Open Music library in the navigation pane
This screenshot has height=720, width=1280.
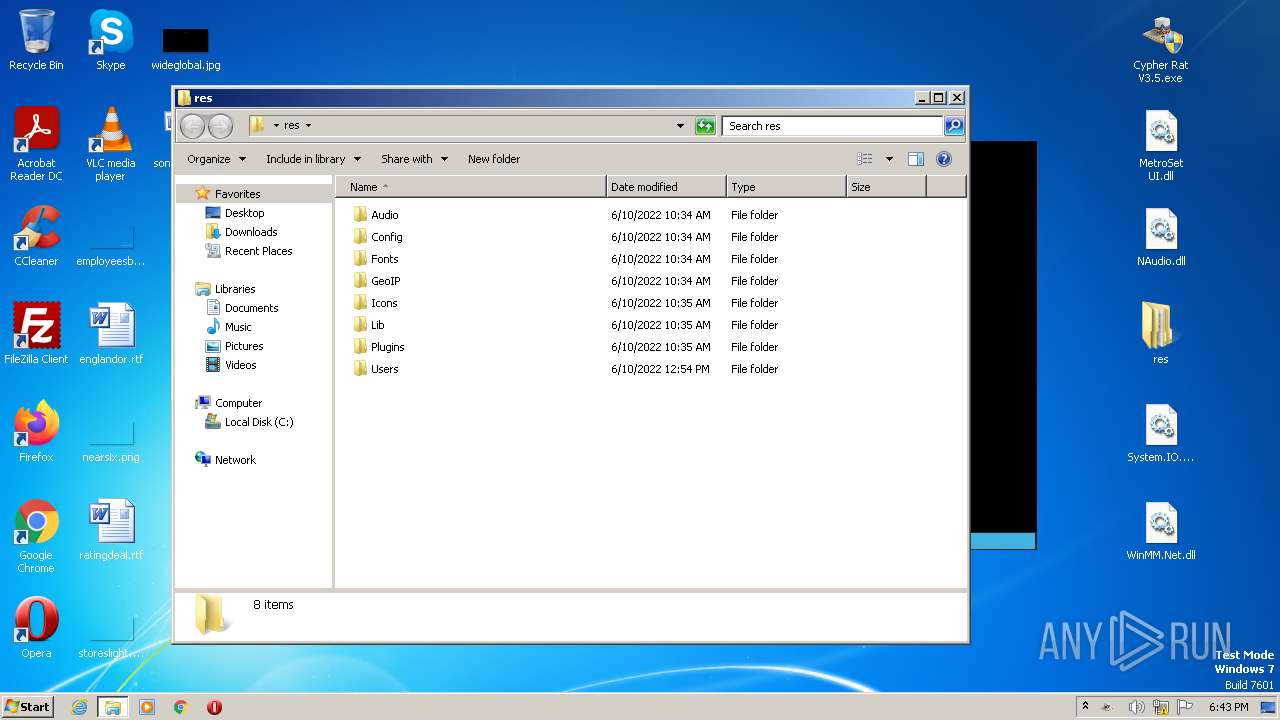click(238, 327)
